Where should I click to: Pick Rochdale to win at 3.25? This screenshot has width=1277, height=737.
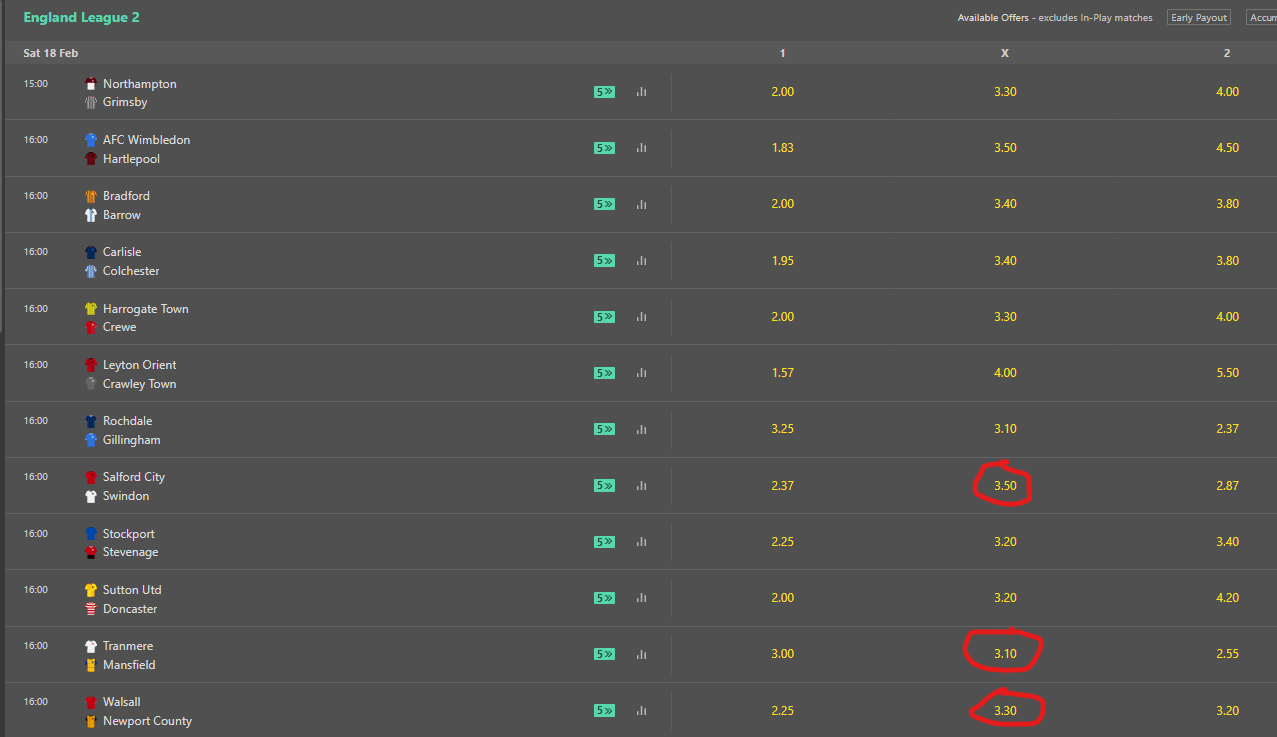(782, 428)
